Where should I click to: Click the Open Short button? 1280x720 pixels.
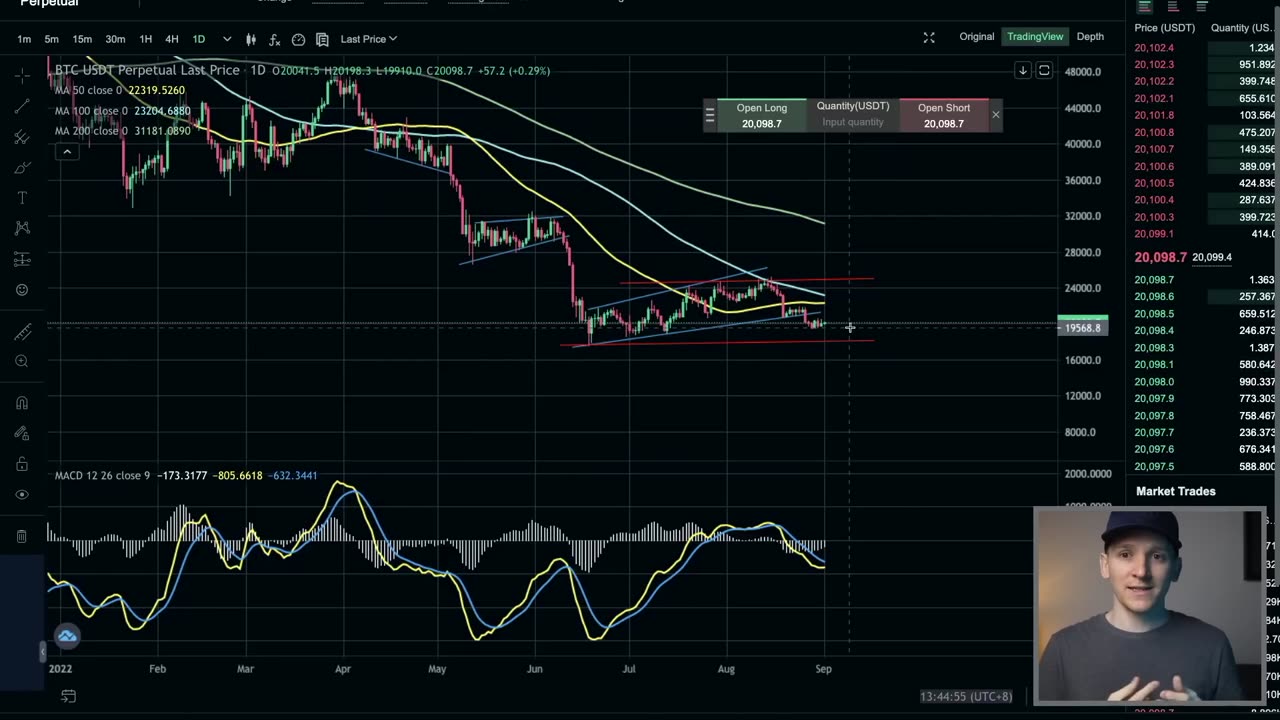click(x=944, y=115)
